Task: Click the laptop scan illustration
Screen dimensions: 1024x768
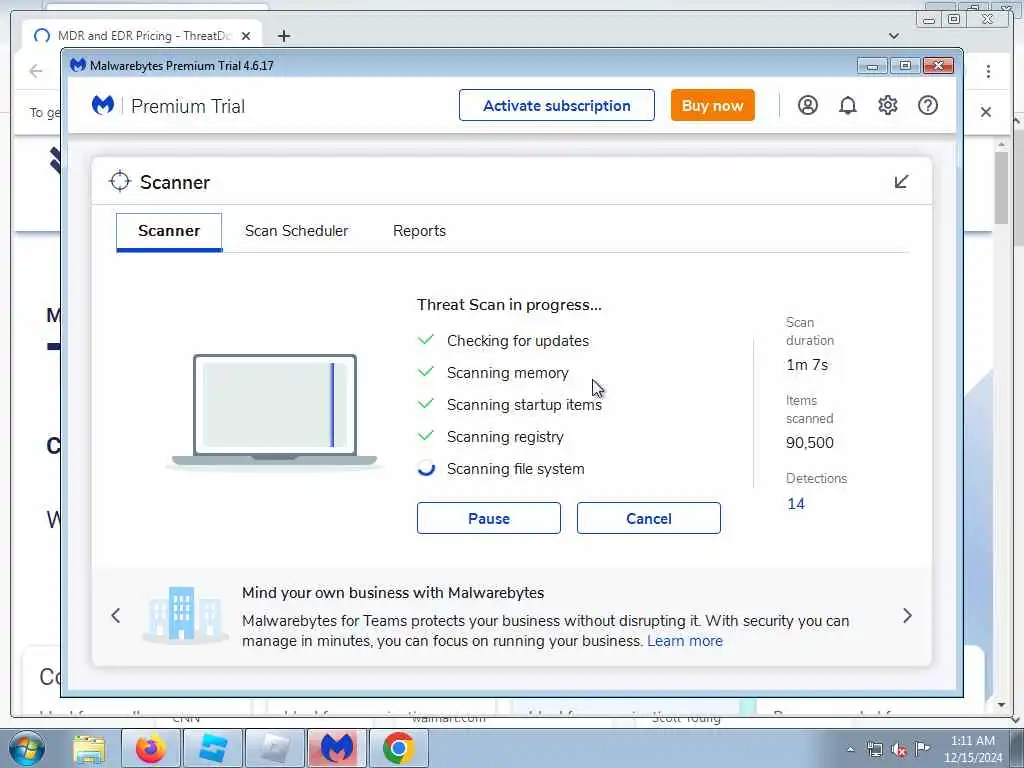Action: coord(275,410)
